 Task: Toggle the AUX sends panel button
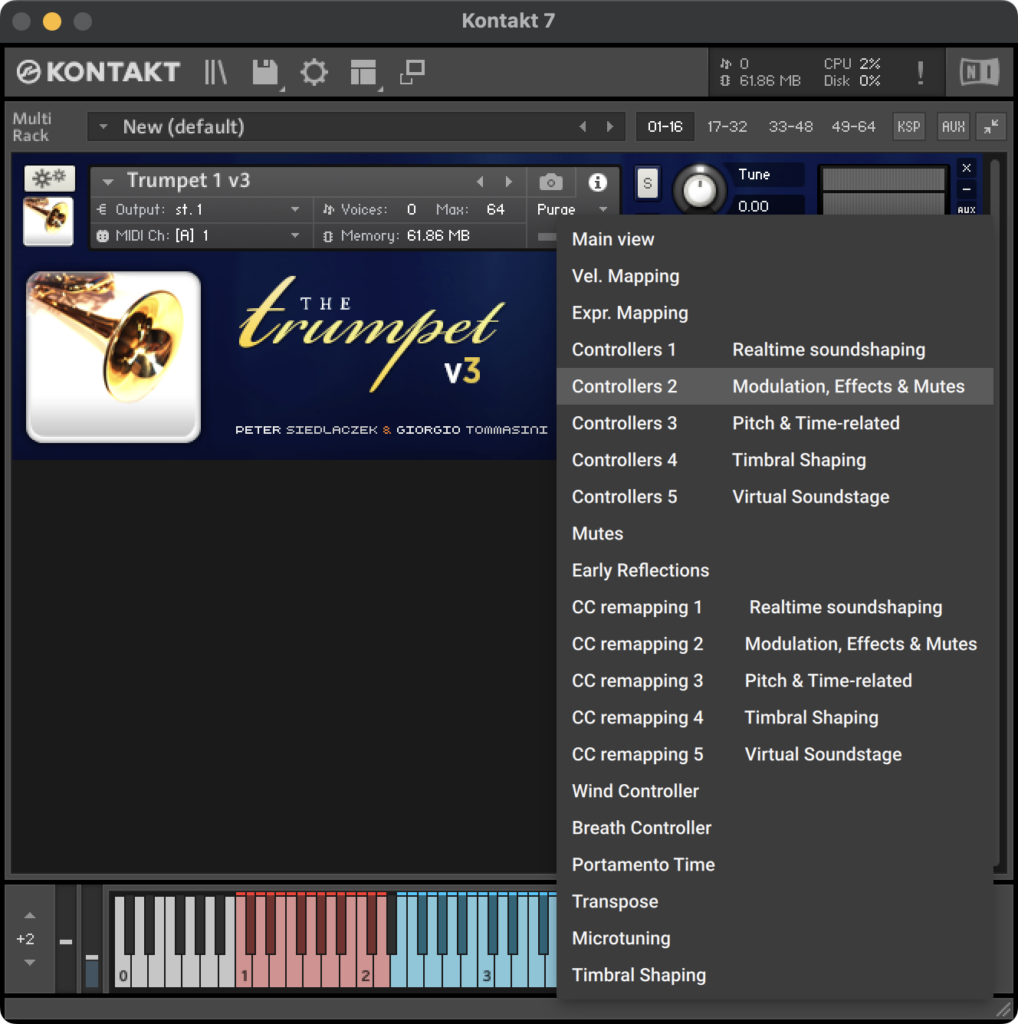tap(953, 127)
